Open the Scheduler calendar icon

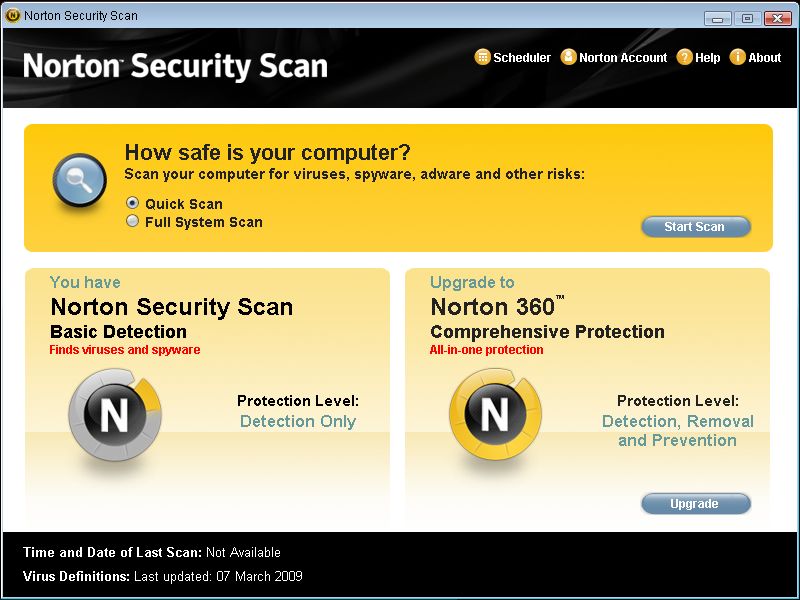(x=482, y=57)
